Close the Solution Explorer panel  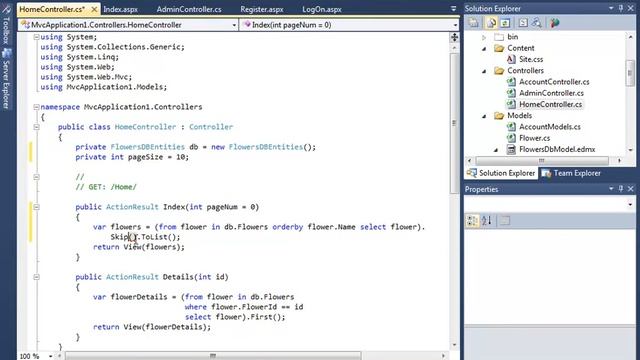click(631, 8)
